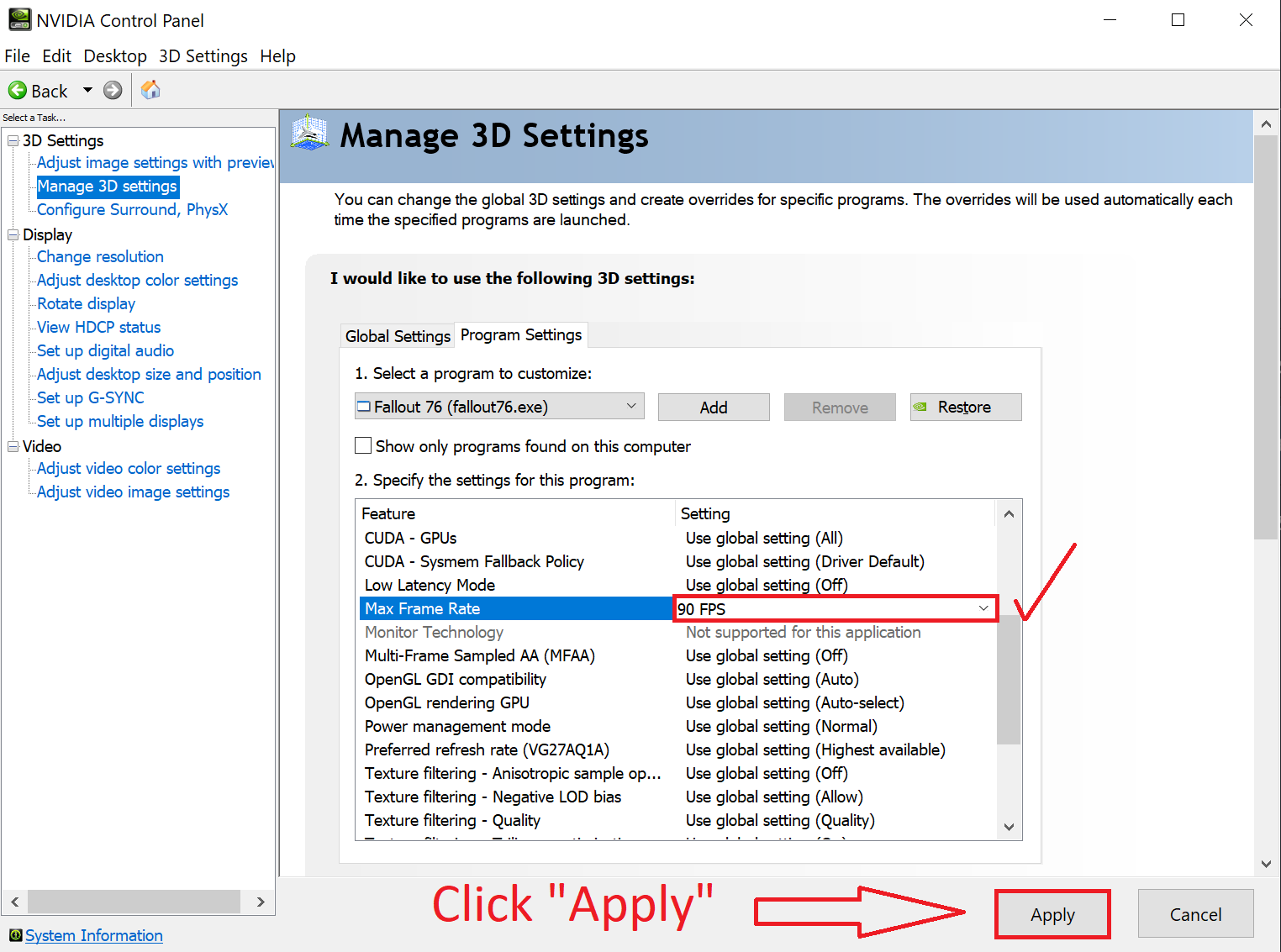
Task: Click the green Back arrow icon
Action: coord(17,90)
